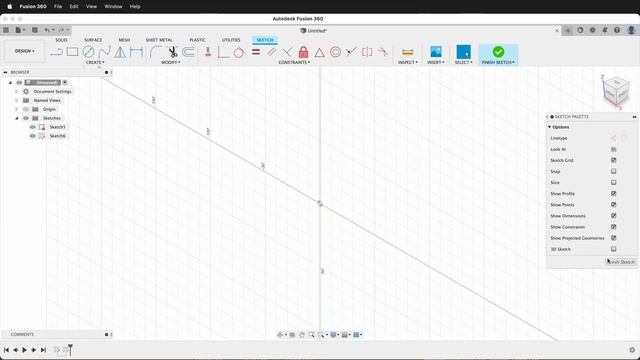Expand the Named Views tree node
640x360 pixels.
coord(17,100)
